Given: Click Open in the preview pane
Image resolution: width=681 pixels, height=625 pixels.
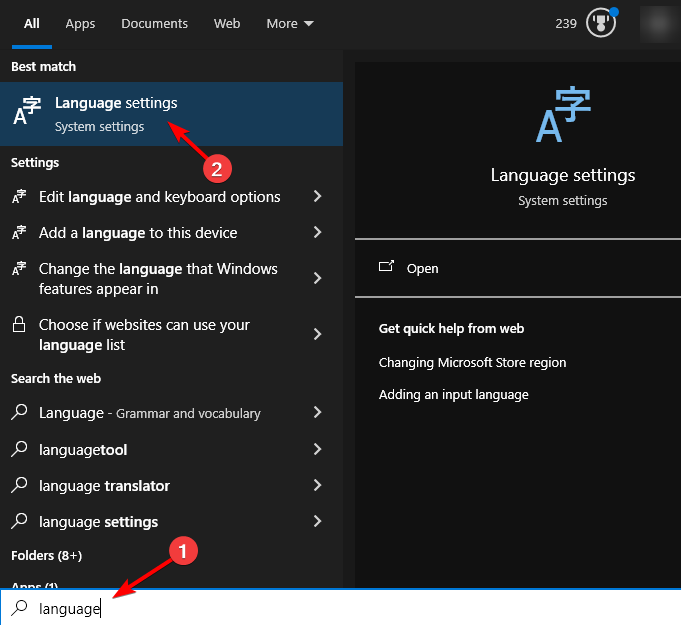Looking at the screenshot, I should [x=422, y=268].
